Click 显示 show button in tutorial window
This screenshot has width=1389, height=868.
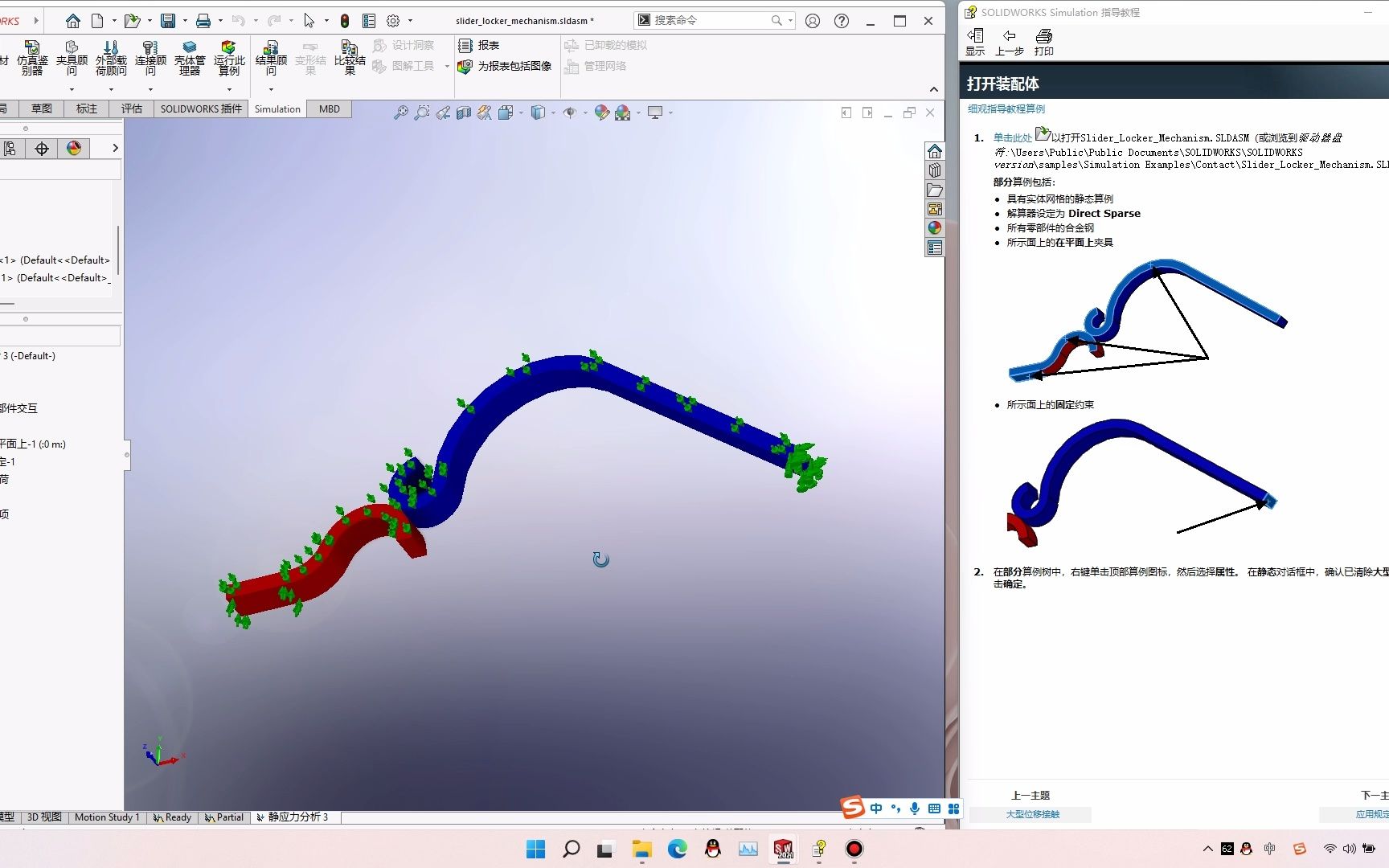(975, 42)
